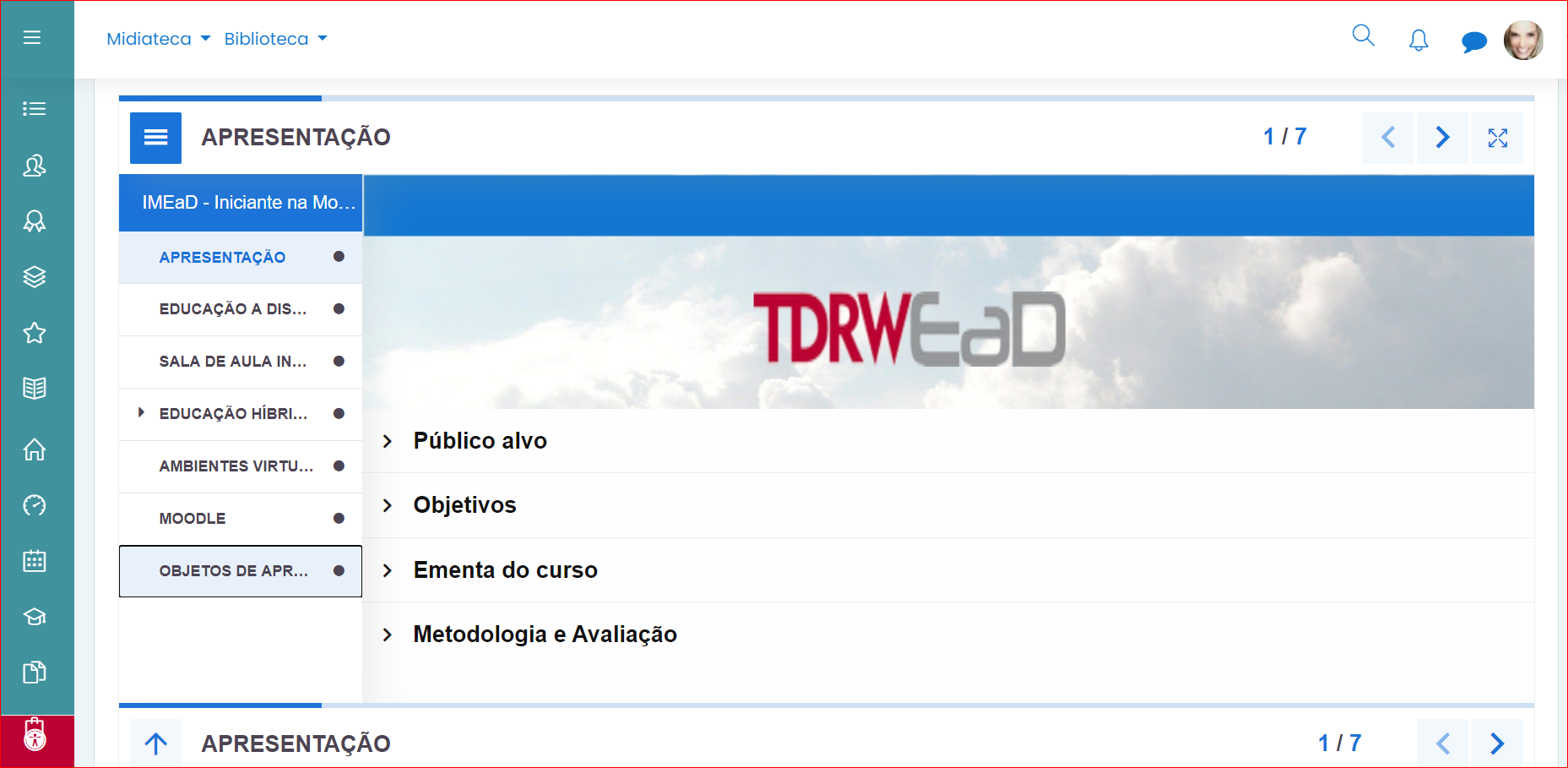Click the up arrow button in bottom bar
Viewport: 1568px width, 768px height.
coord(155,743)
